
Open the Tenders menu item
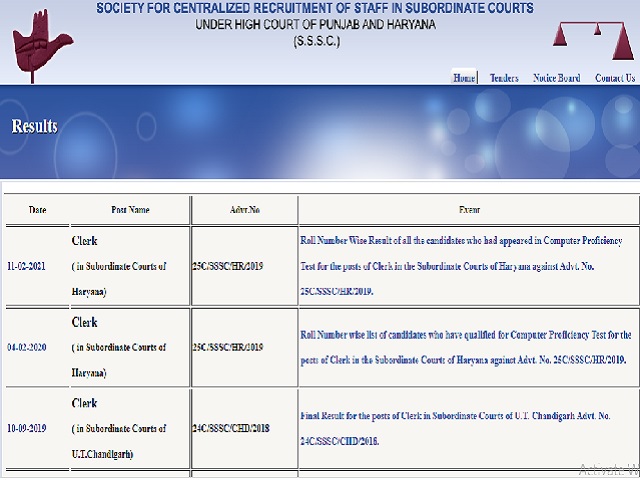[504, 78]
